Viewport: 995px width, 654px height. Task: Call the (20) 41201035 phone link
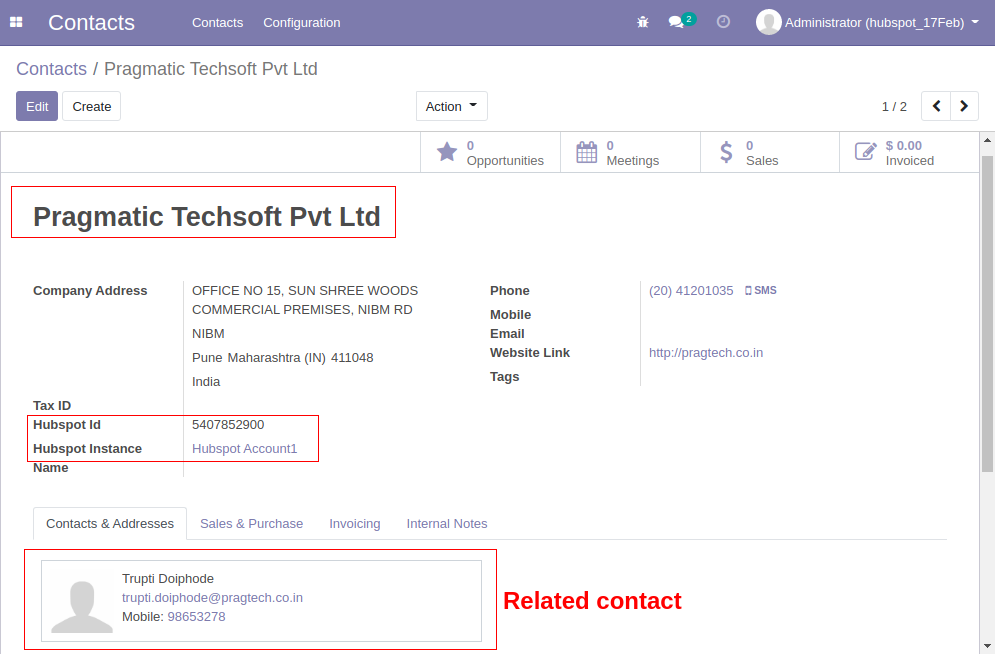coord(691,291)
